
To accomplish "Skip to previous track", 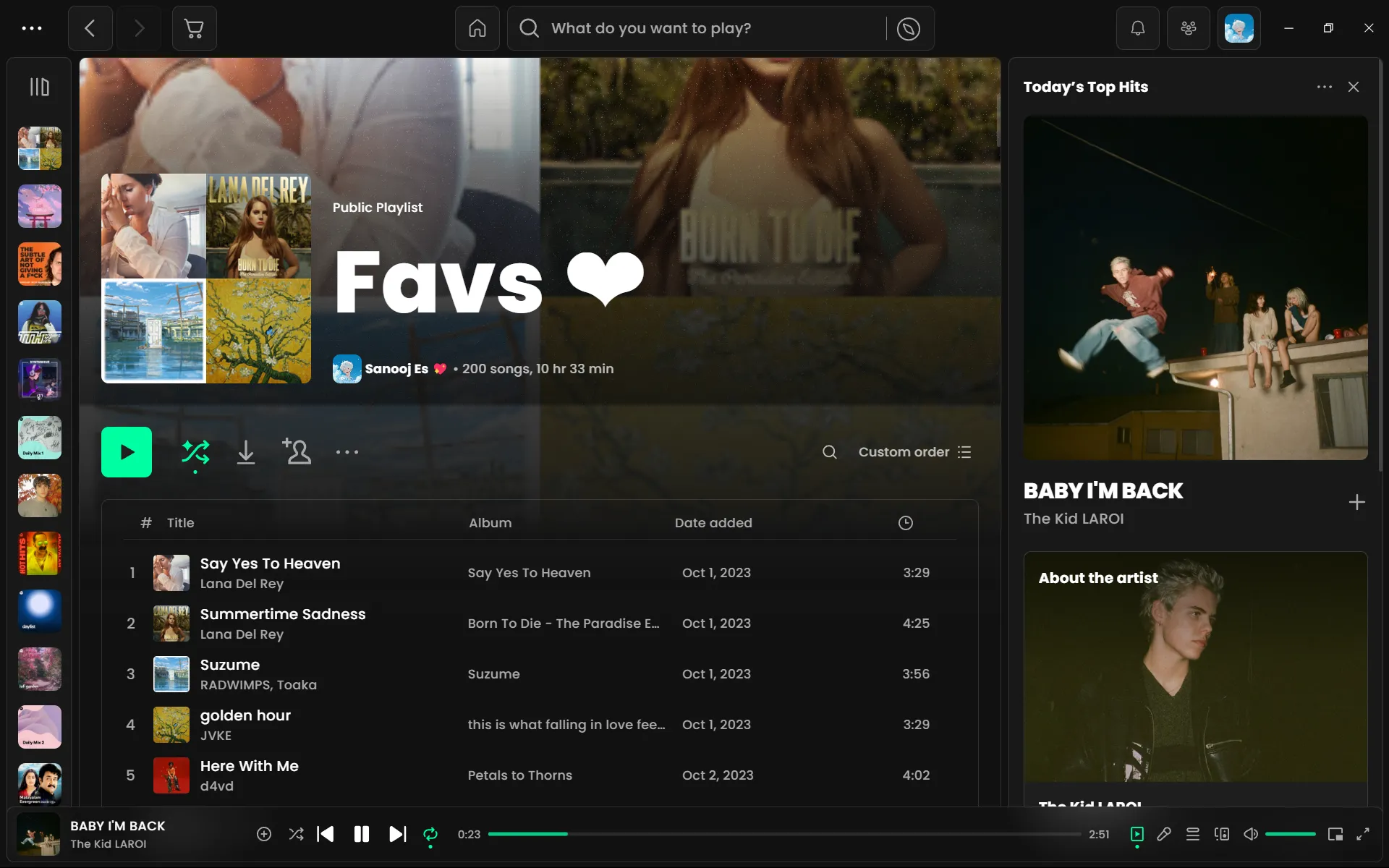I will pyautogui.click(x=326, y=834).
